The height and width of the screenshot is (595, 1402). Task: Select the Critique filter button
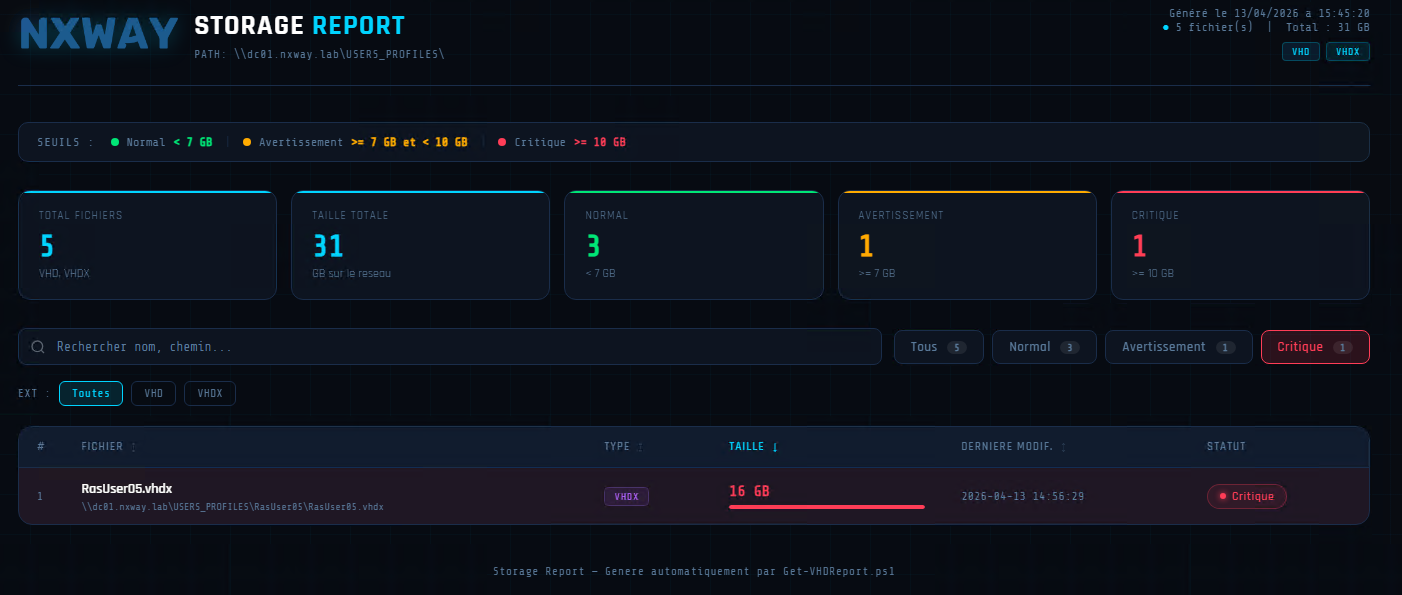tap(1314, 347)
